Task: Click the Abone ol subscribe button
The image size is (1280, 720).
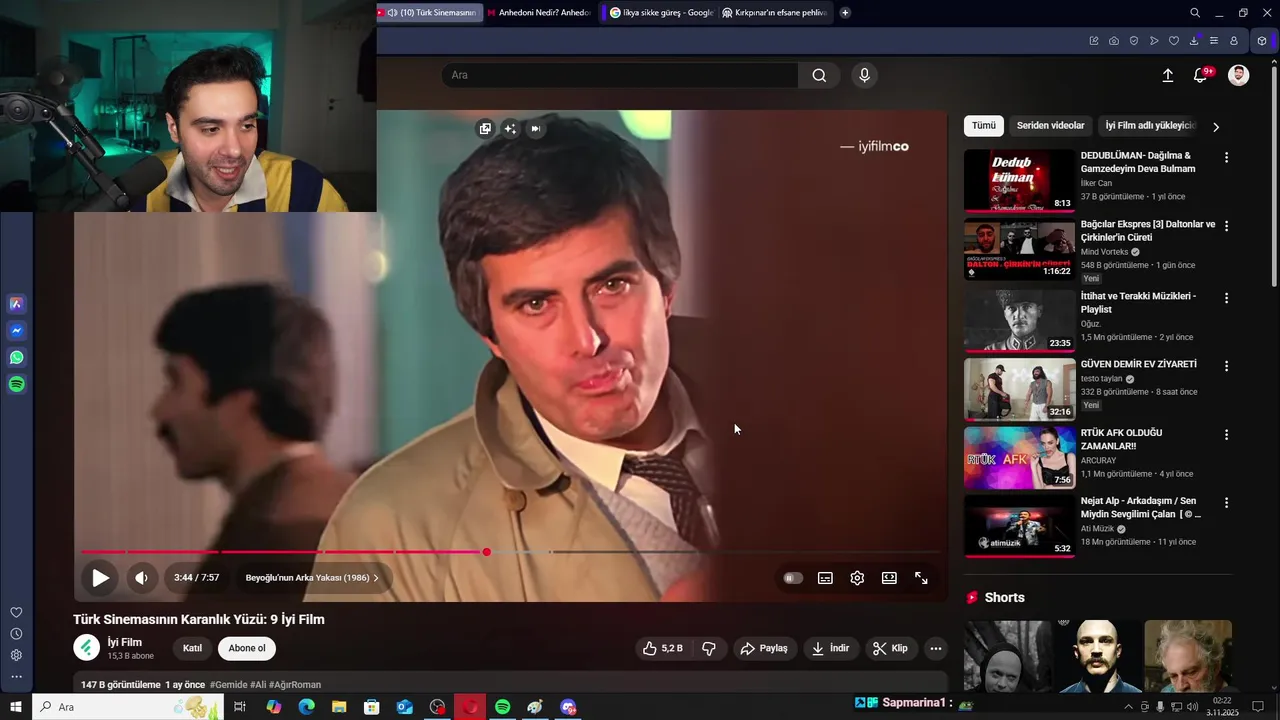Action: (x=247, y=648)
